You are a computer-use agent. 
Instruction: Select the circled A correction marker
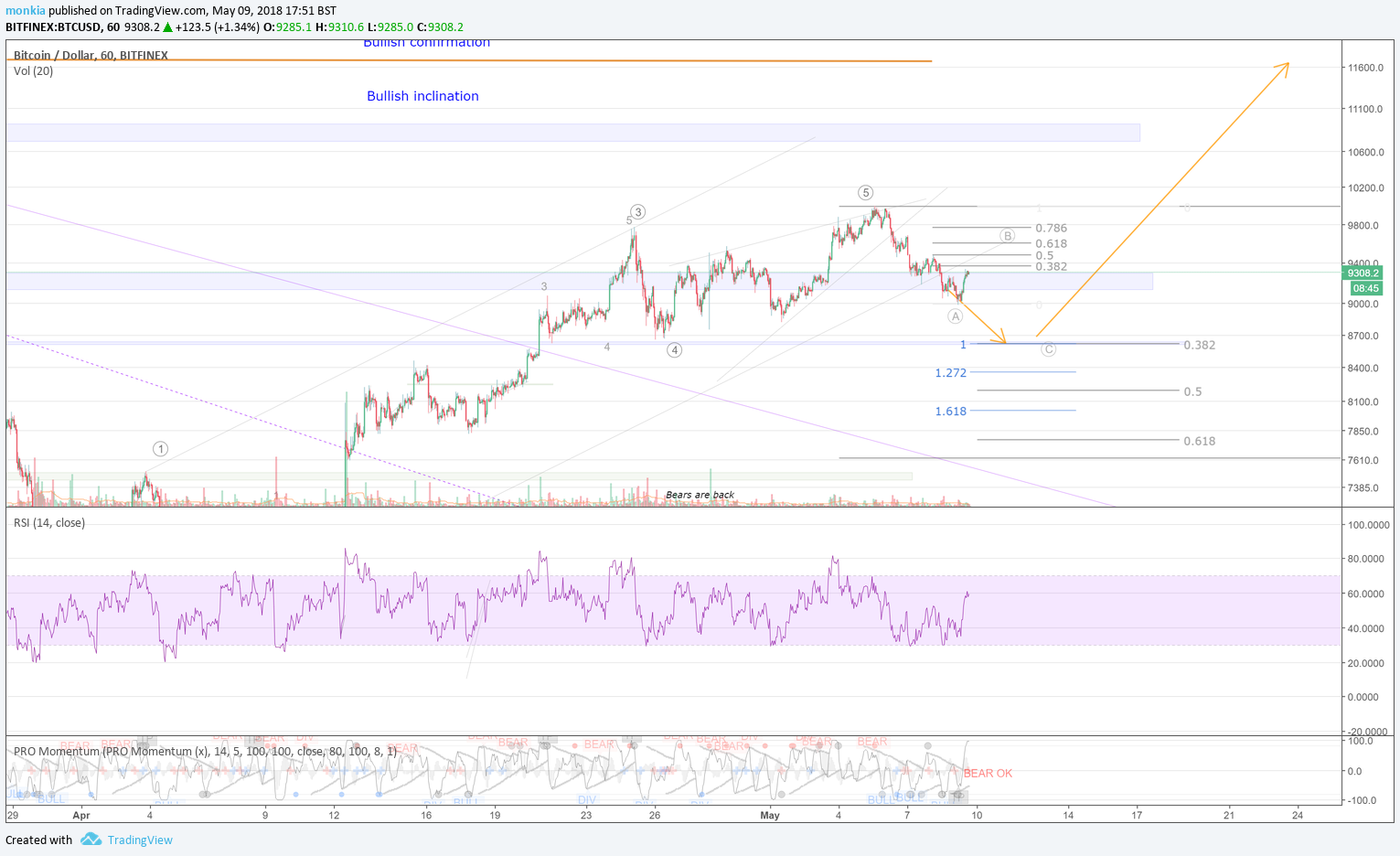pyautogui.click(x=955, y=316)
